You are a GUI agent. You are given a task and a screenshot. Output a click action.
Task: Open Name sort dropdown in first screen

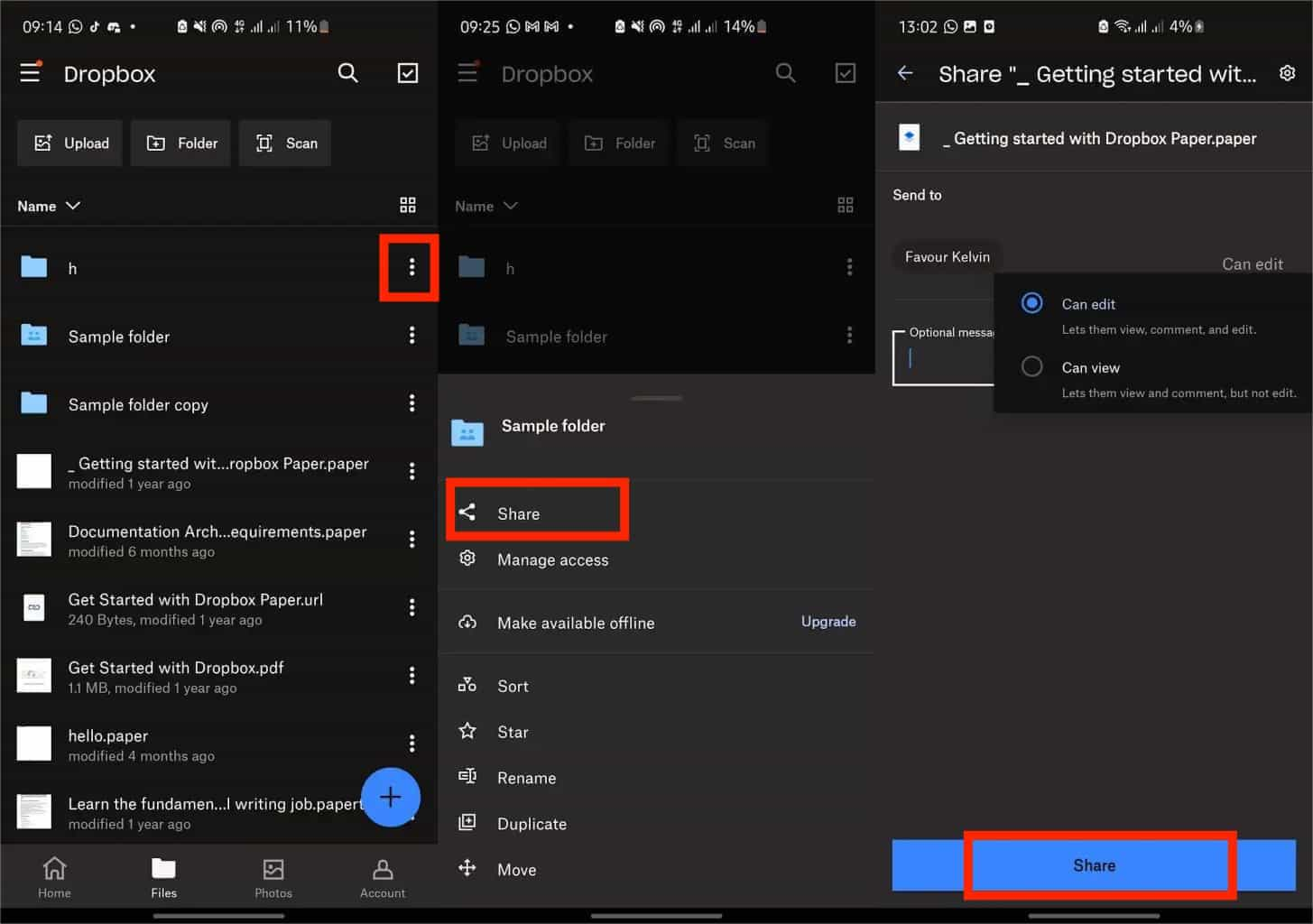pyautogui.click(x=49, y=206)
